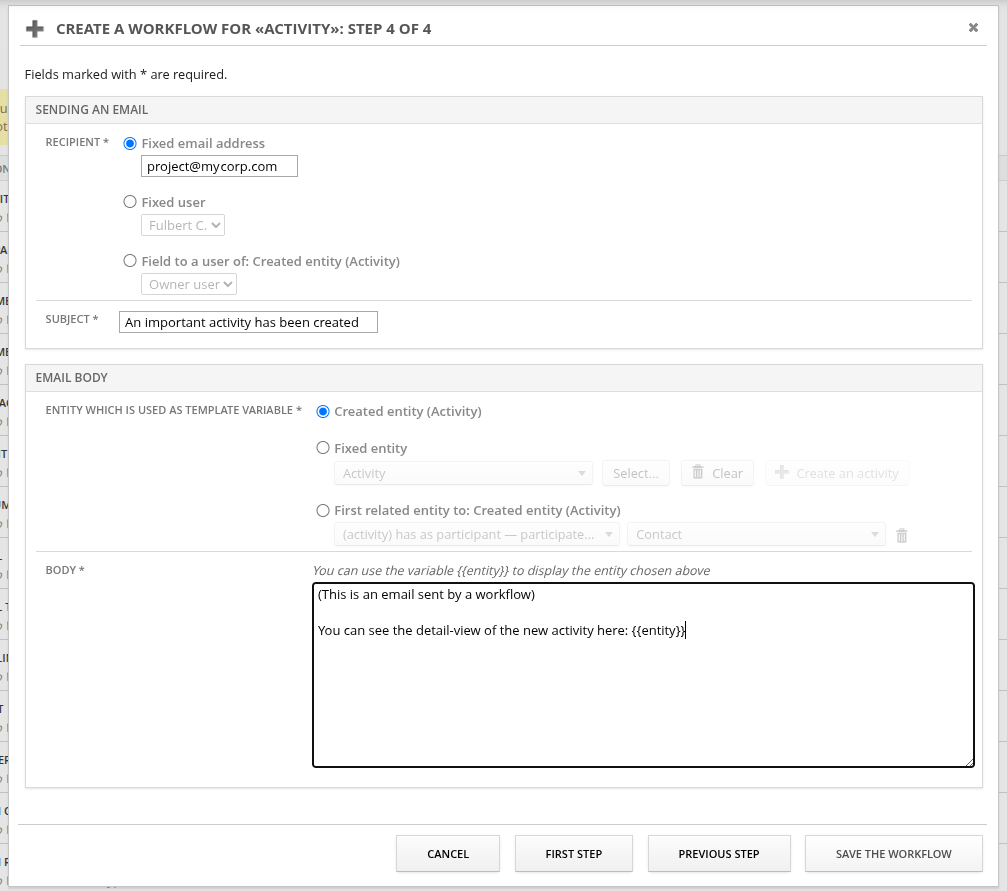The image size is (1007, 891).
Task: Click the Select... entity button
Action: 636,473
